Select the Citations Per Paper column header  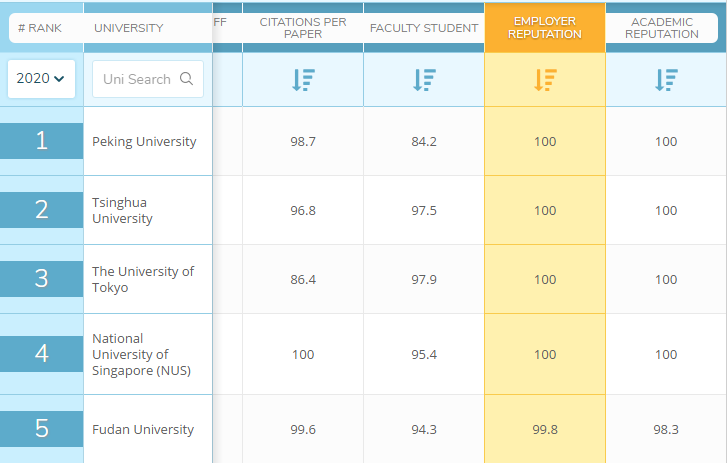coord(303,28)
